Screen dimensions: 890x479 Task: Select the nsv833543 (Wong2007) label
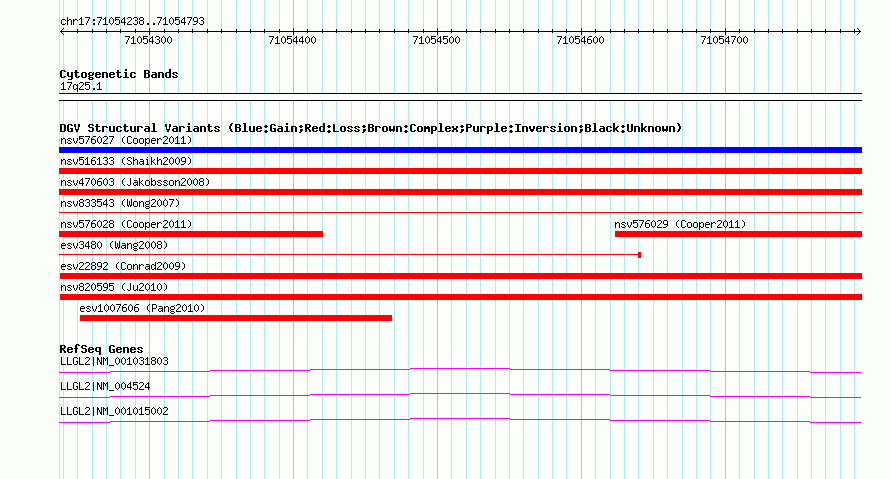[x=120, y=203]
